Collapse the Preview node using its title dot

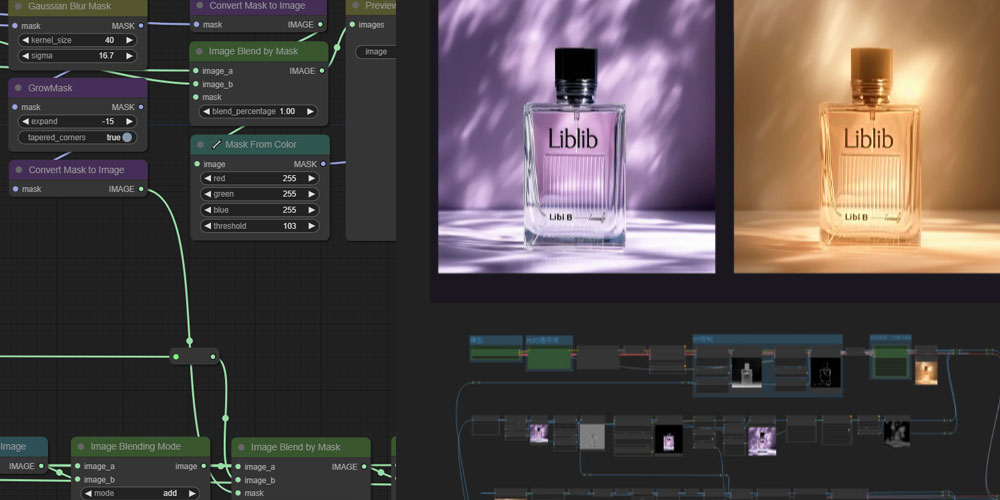(x=355, y=6)
